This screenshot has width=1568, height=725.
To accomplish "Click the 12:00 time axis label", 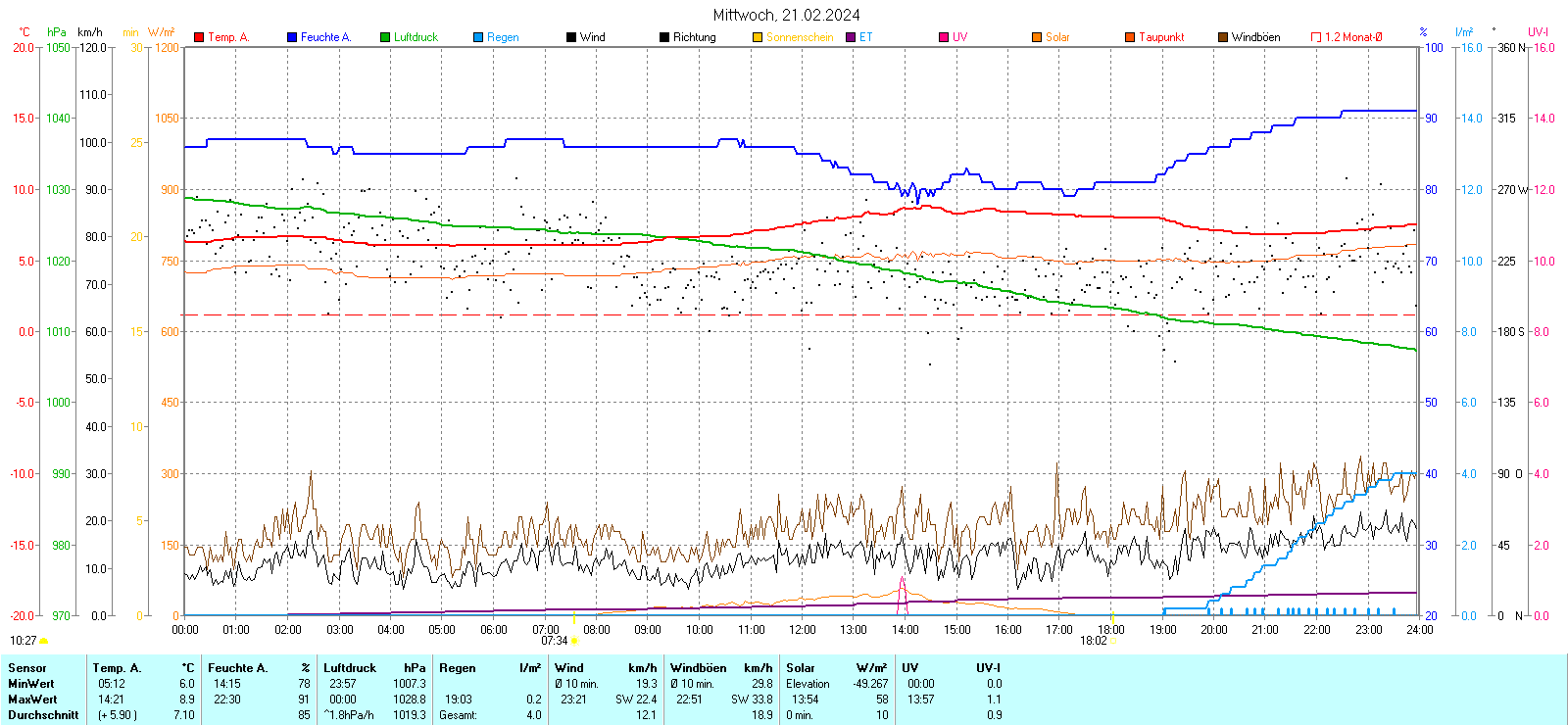I will 802,630.
